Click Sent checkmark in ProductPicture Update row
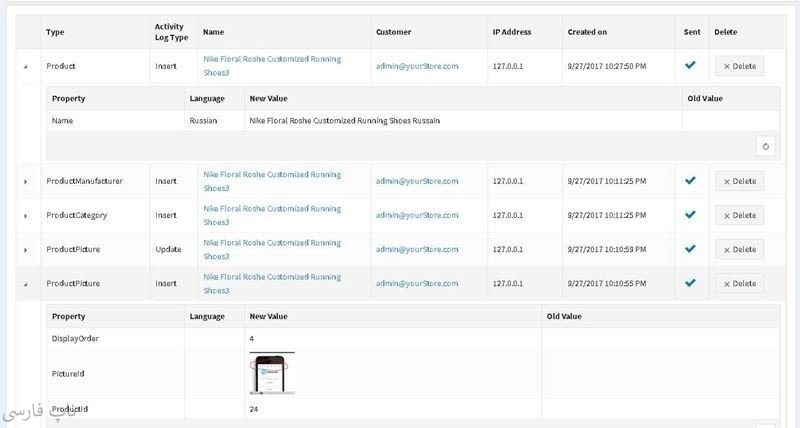The height and width of the screenshot is (428, 800). point(689,249)
